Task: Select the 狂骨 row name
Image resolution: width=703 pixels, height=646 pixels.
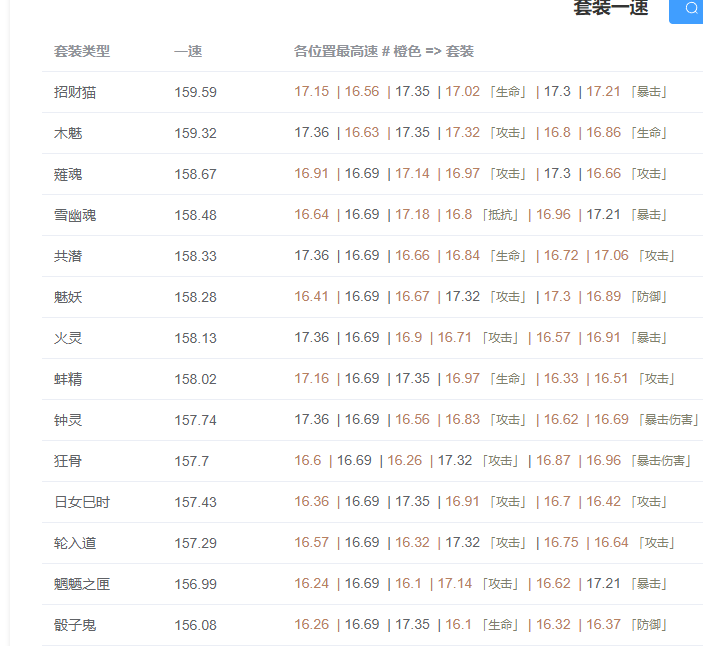Action: pos(68,461)
